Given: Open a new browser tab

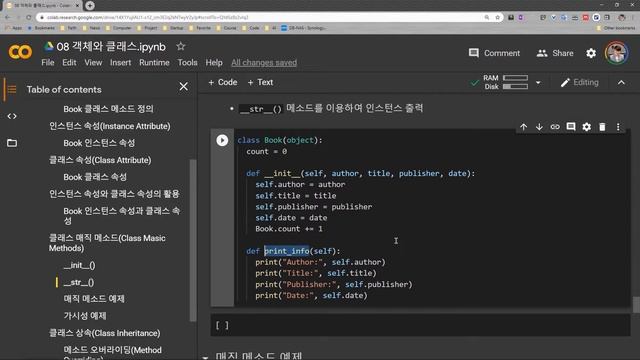Looking at the screenshot, I should point(90,5).
